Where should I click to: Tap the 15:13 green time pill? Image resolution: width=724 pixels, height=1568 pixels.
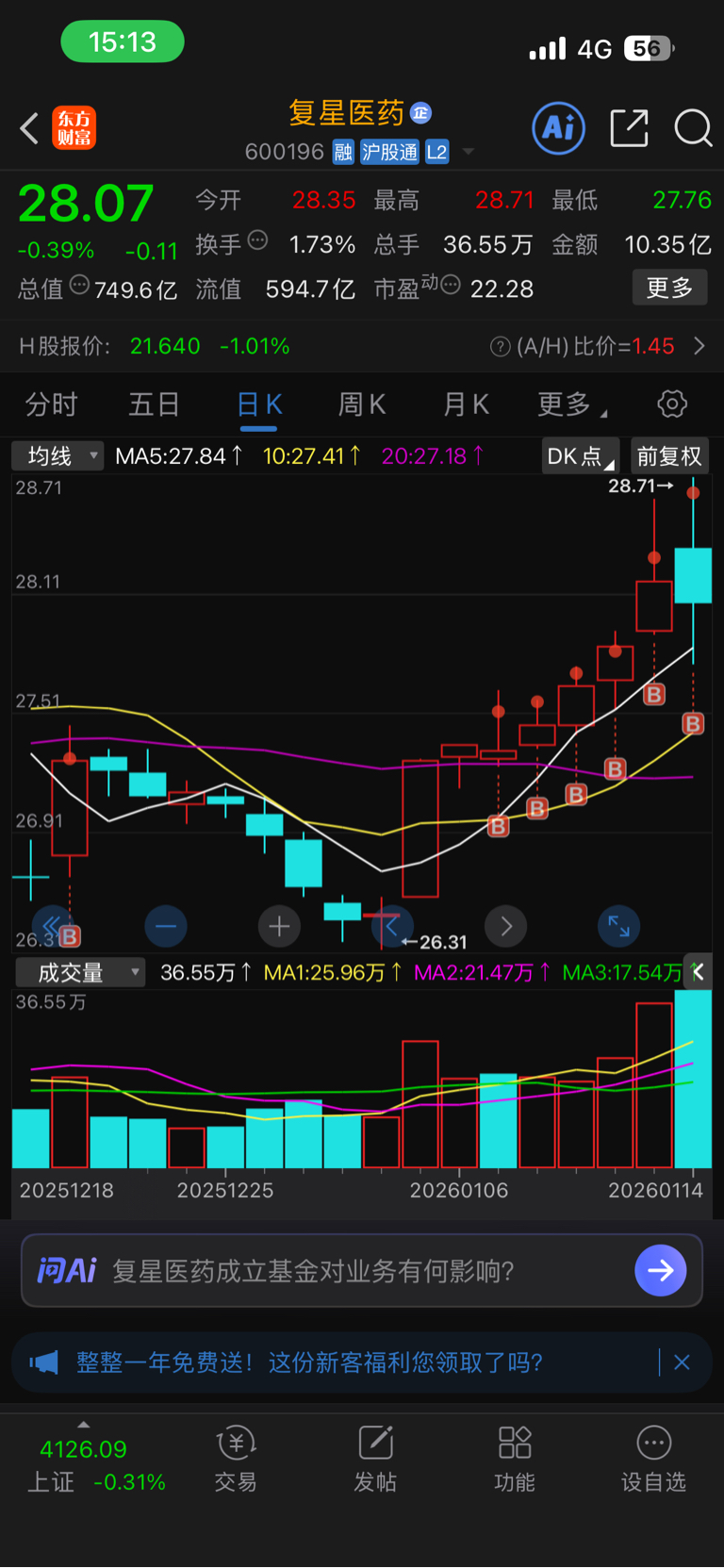point(123,41)
